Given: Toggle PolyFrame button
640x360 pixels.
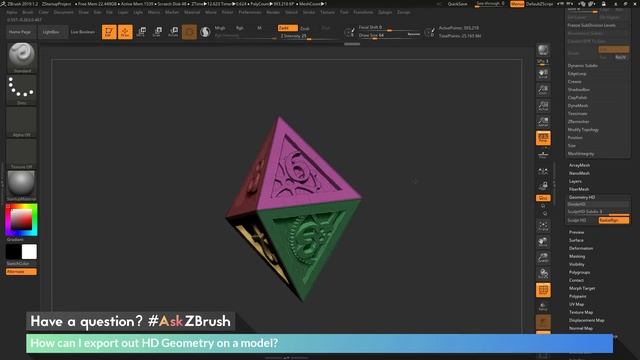Looking at the screenshot, I should click(x=543, y=290).
